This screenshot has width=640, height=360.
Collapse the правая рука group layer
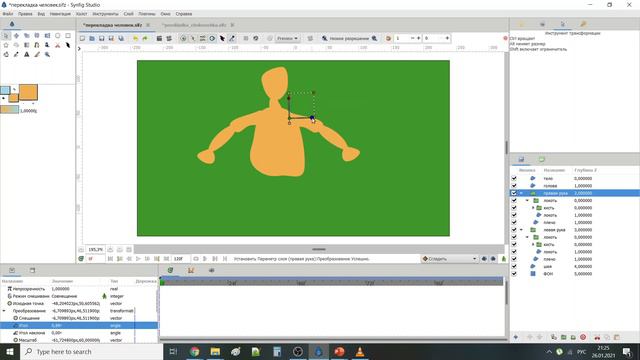coord(521,193)
